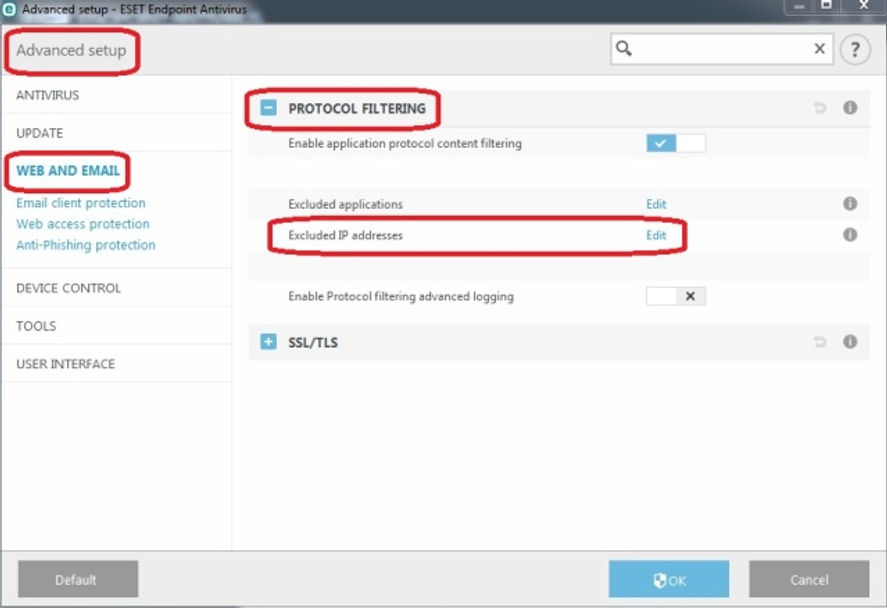Click the Default button
The image size is (887, 608).
[78, 579]
